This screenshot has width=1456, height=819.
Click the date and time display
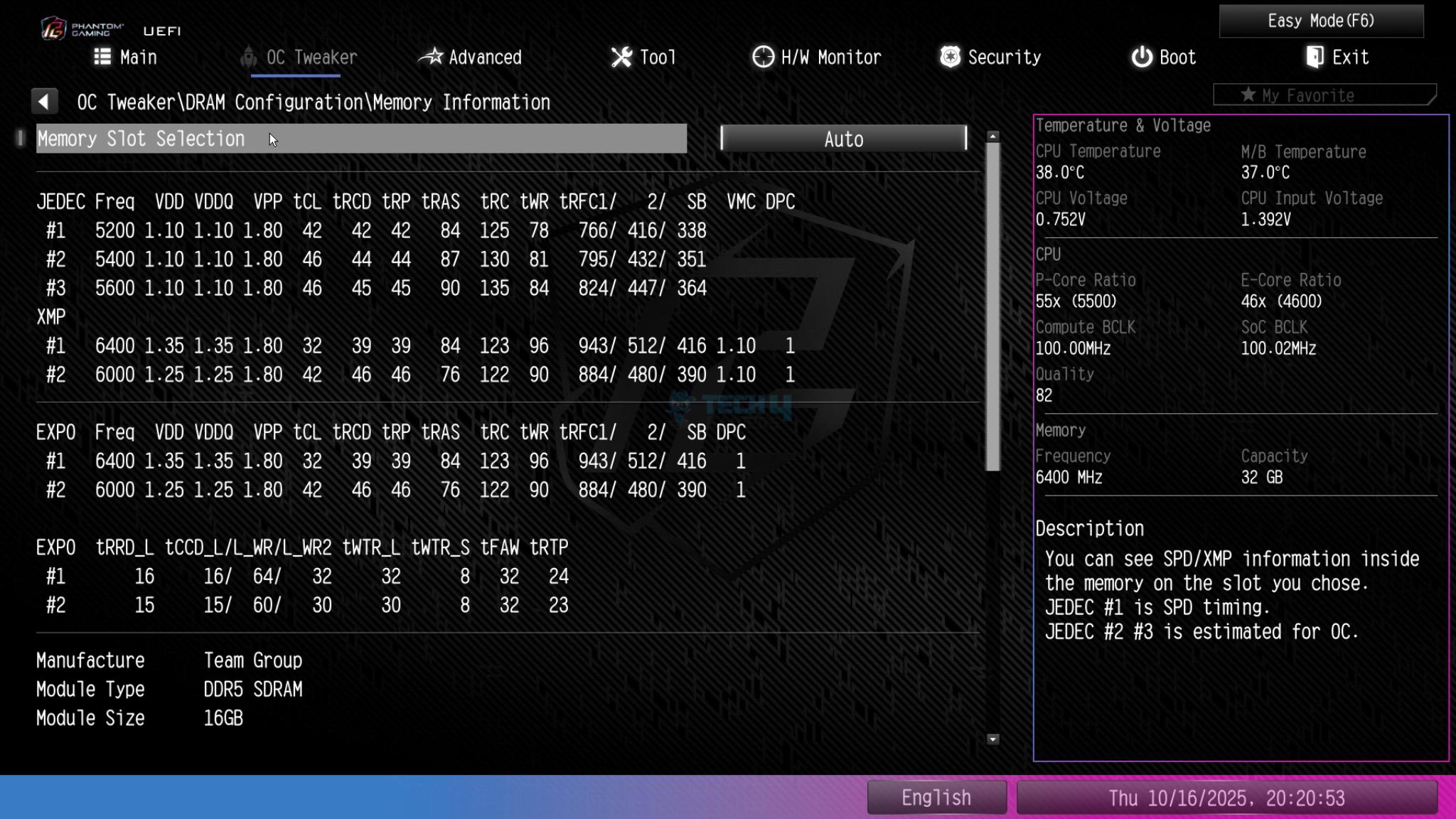coord(1226,798)
